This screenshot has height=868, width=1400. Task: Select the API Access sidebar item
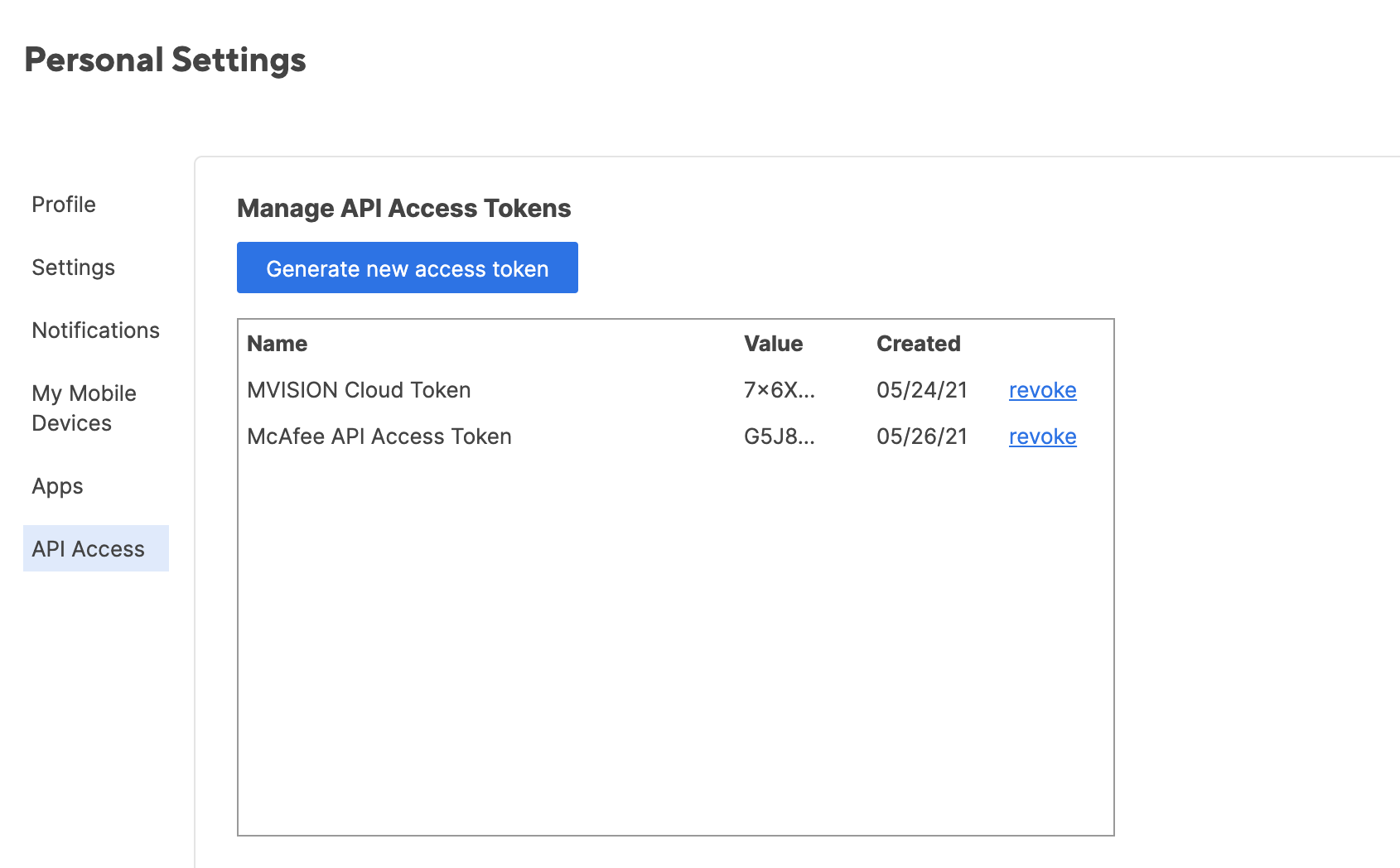[x=89, y=549]
